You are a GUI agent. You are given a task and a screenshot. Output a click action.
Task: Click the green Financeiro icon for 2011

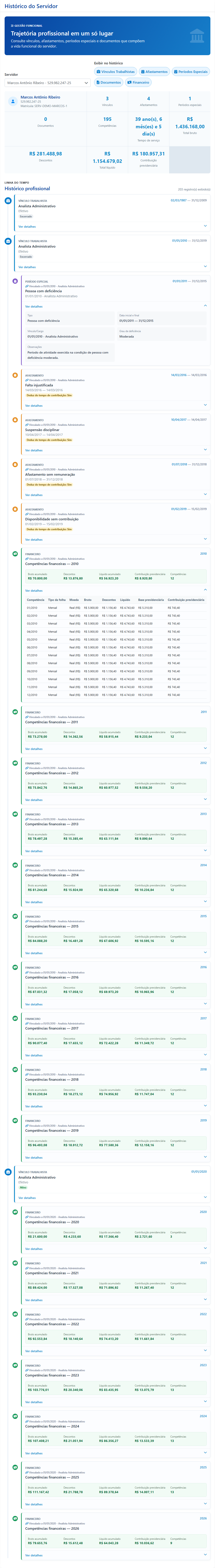(x=15, y=712)
